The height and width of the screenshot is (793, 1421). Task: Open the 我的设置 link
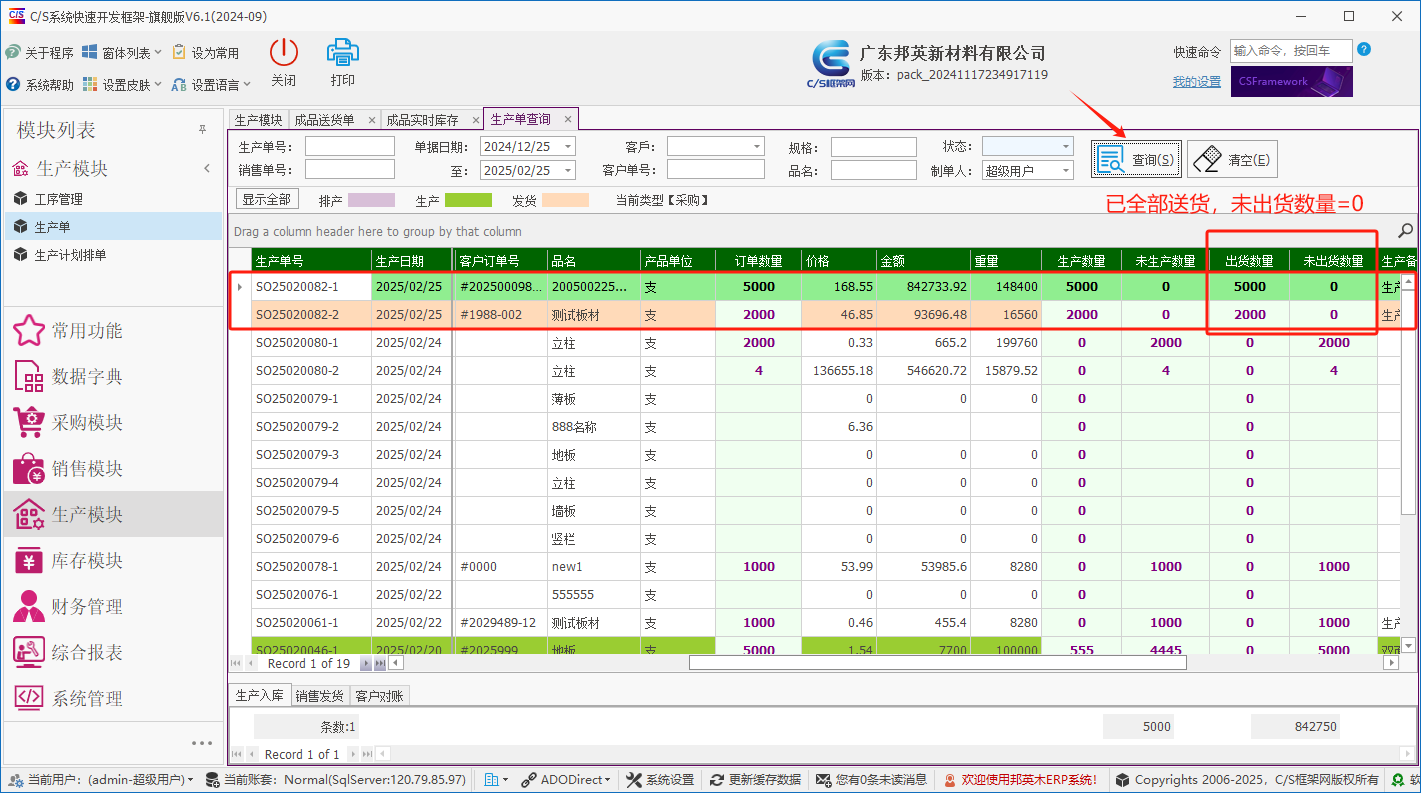click(x=1197, y=82)
